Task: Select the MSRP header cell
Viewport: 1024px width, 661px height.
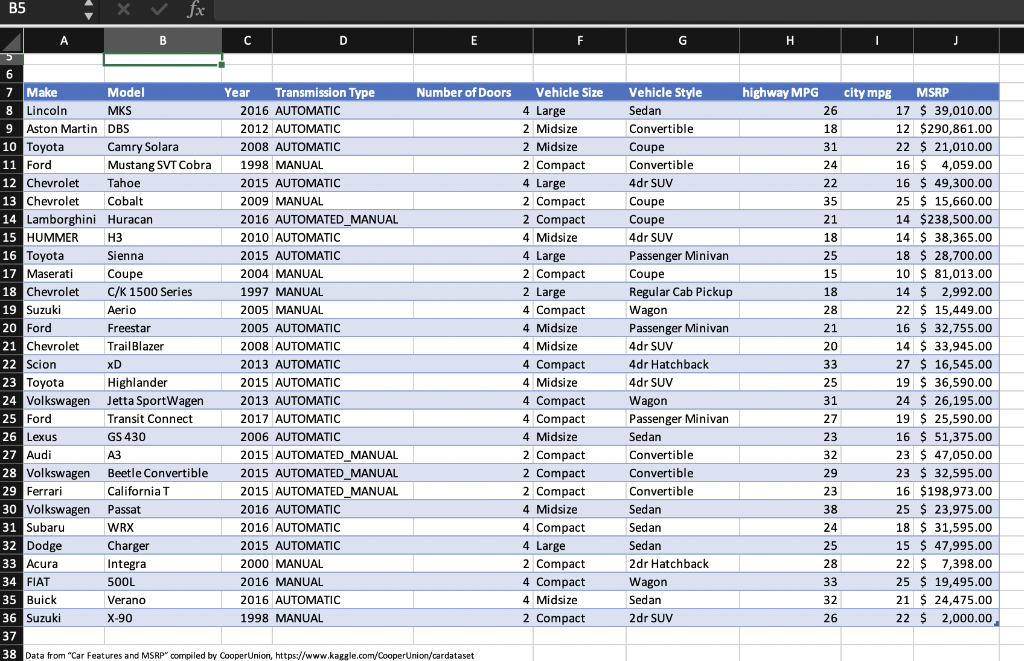Action: click(955, 92)
